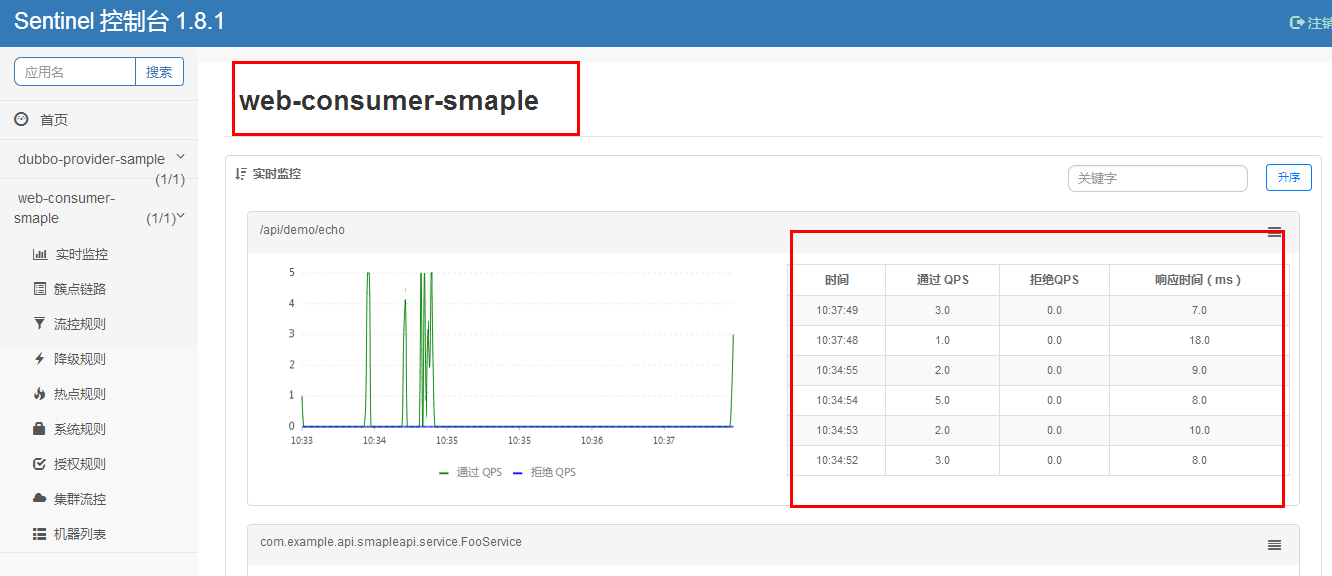This screenshot has width=1332, height=576.
Task: Collapse the web-consumer-smaple app chevron
Action: 181,216
